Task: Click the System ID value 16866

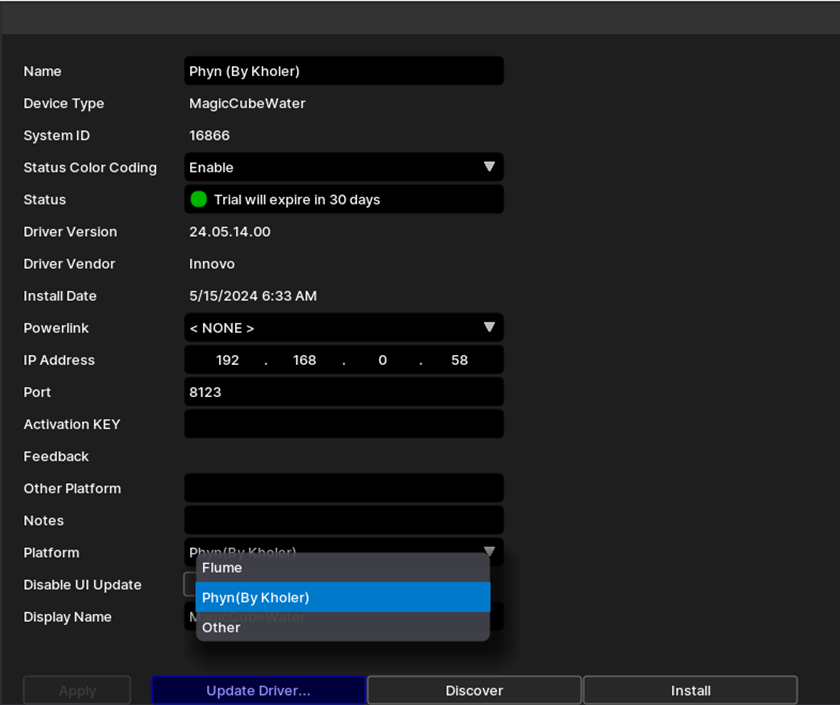Action: [x=209, y=135]
